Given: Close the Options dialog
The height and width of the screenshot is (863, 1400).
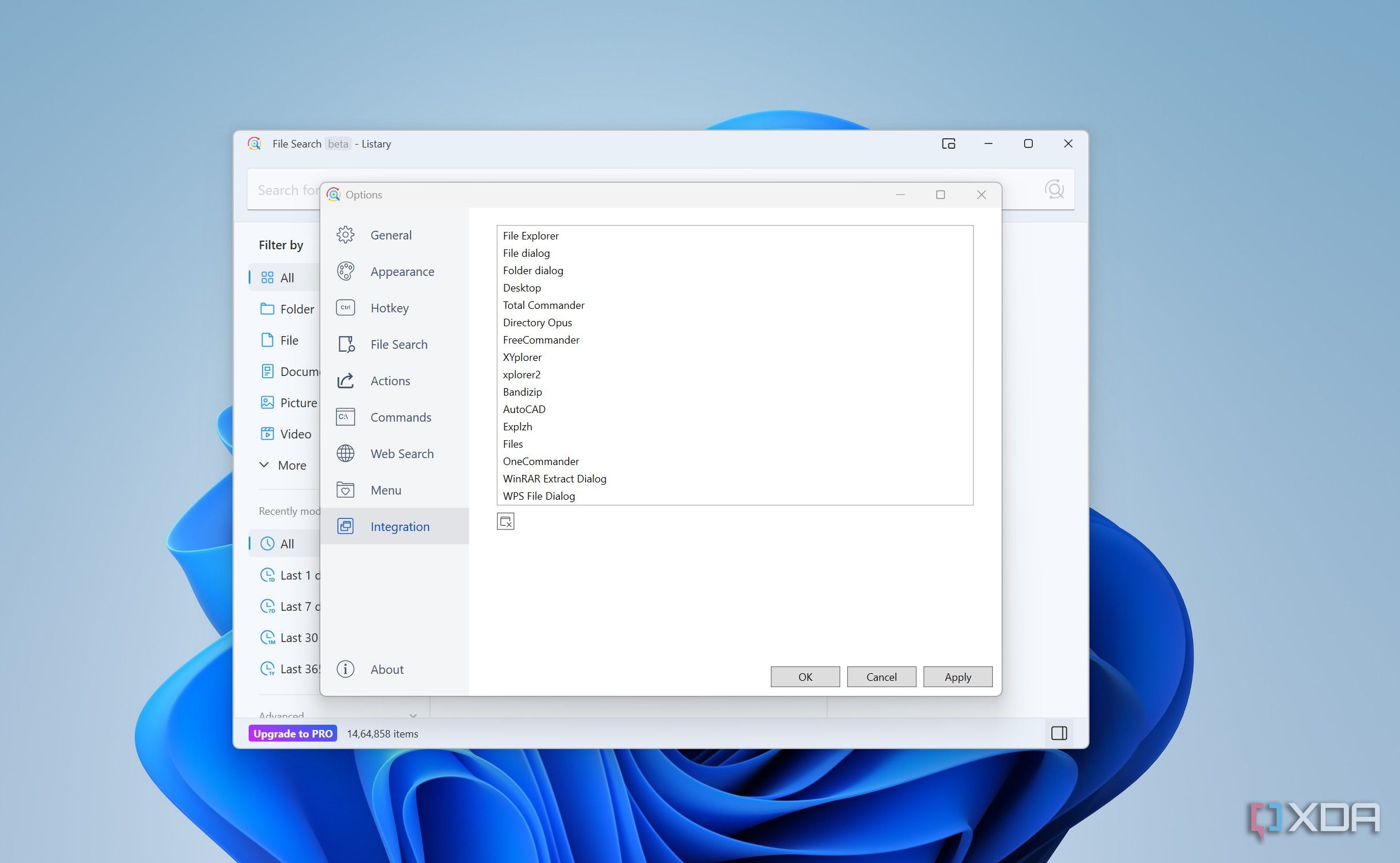Looking at the screenshot, I should (x=981, y=194).
